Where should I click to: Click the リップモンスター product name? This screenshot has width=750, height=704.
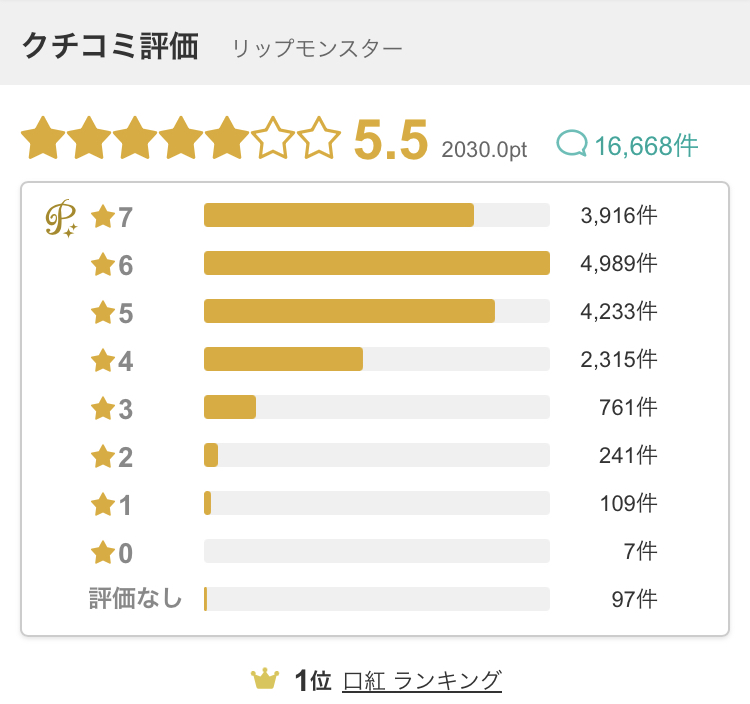point(317,49)
